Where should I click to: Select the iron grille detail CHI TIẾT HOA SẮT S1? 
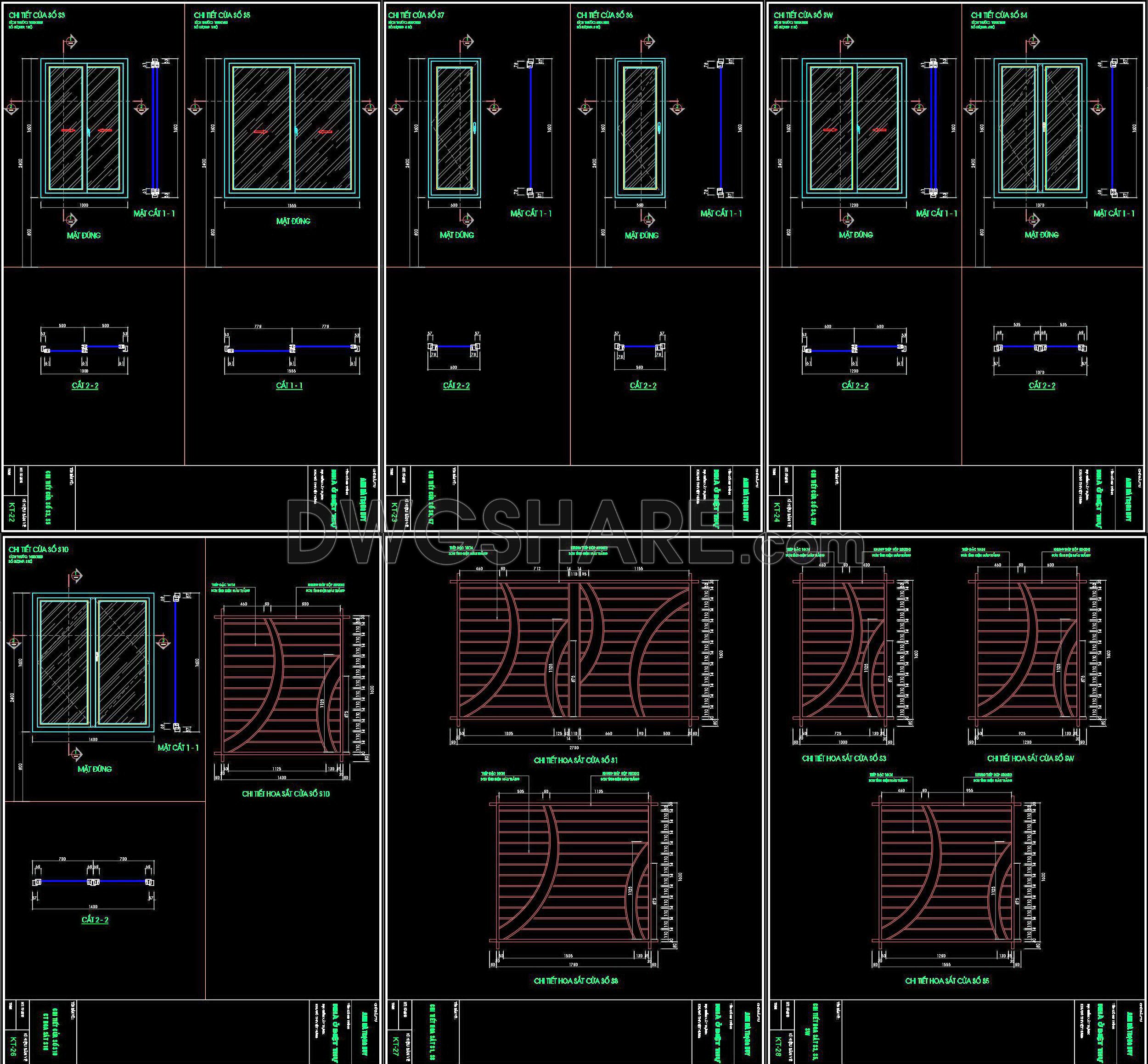click(x=575, y=651)
